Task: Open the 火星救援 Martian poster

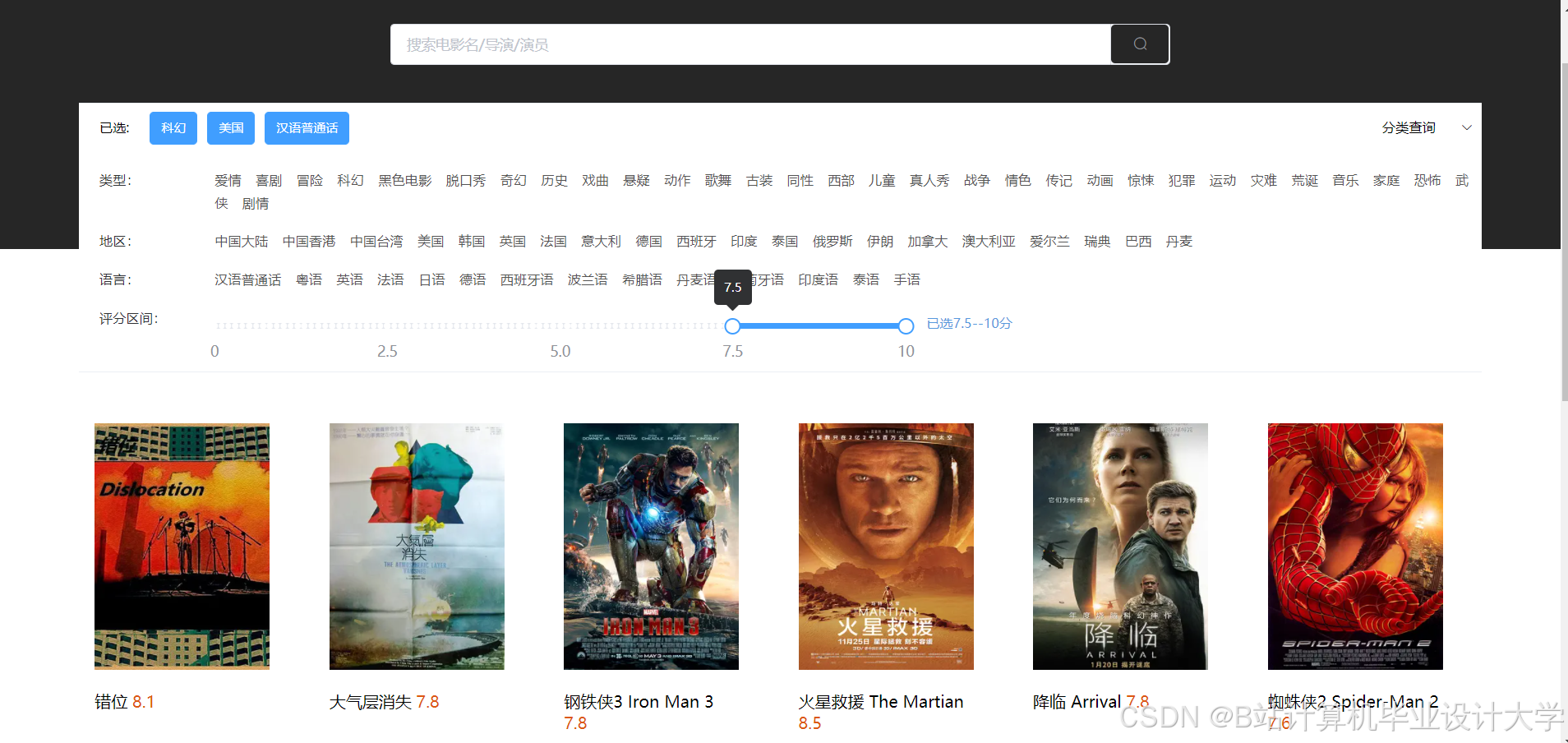Action: pos(886,547)
